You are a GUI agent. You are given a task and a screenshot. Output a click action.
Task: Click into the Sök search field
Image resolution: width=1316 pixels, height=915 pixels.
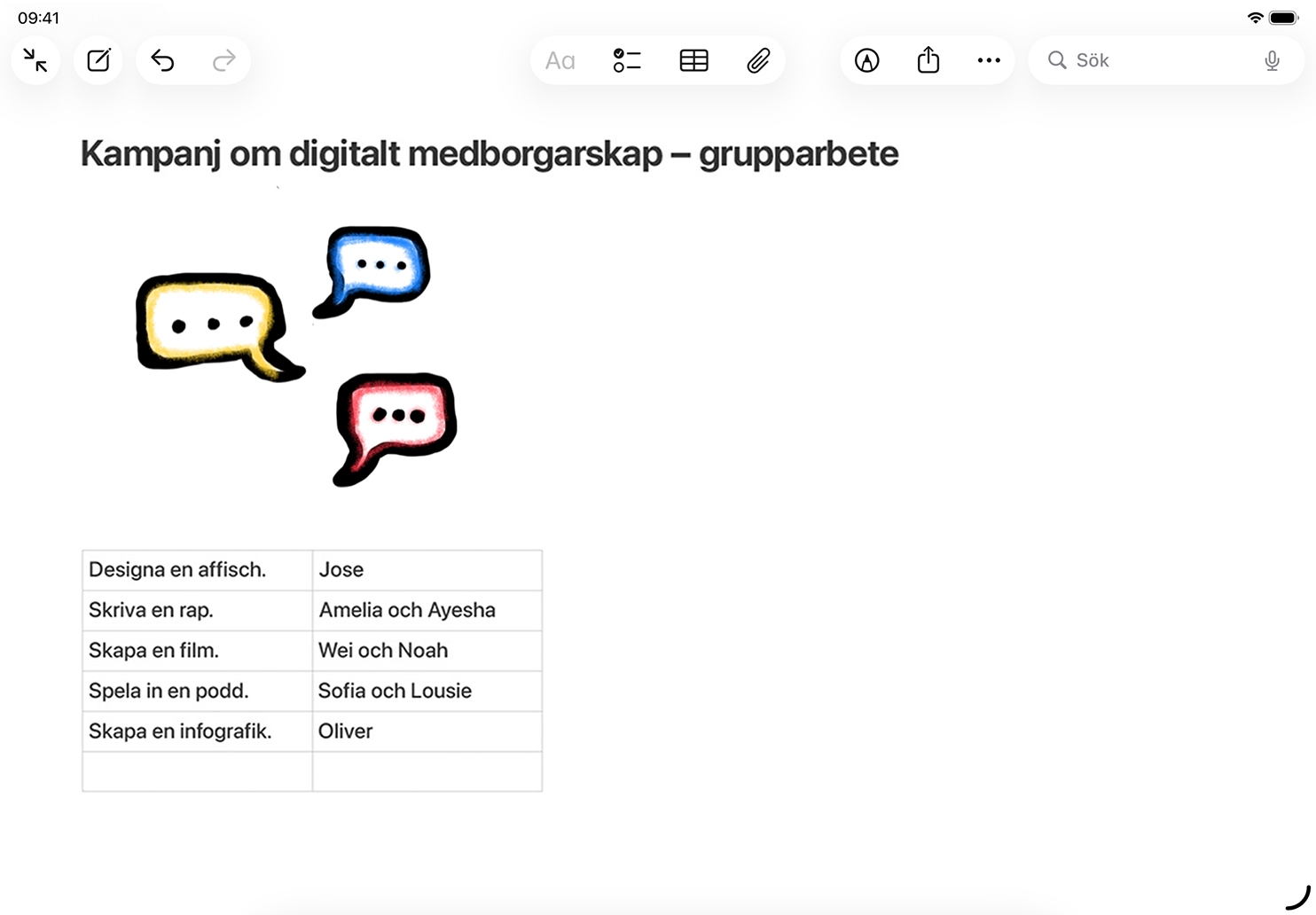click(1153, 60)
